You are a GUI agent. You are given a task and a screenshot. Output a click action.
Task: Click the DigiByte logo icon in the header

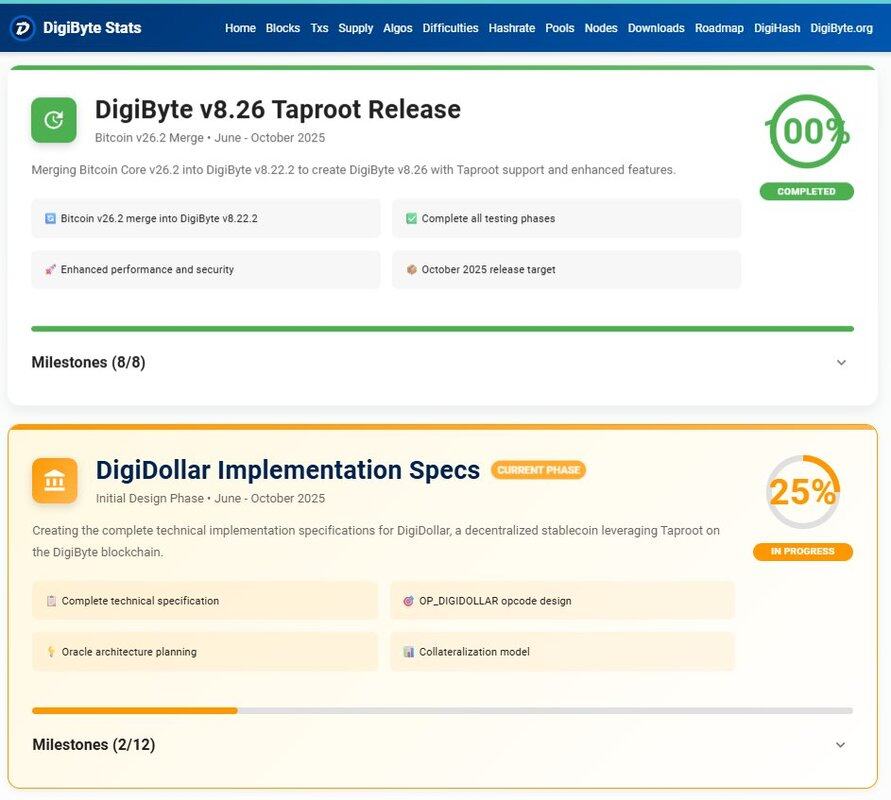point(22,28)
